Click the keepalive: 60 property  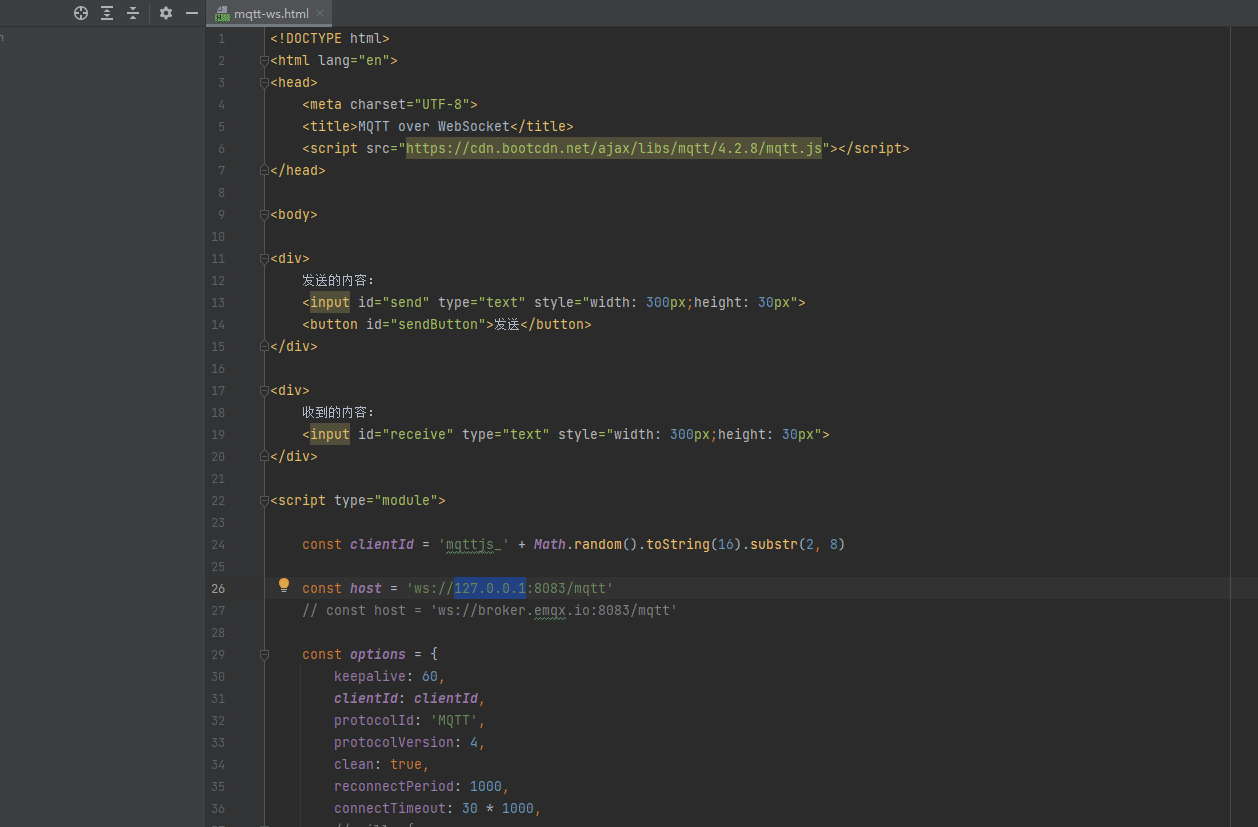coord(390,676)
